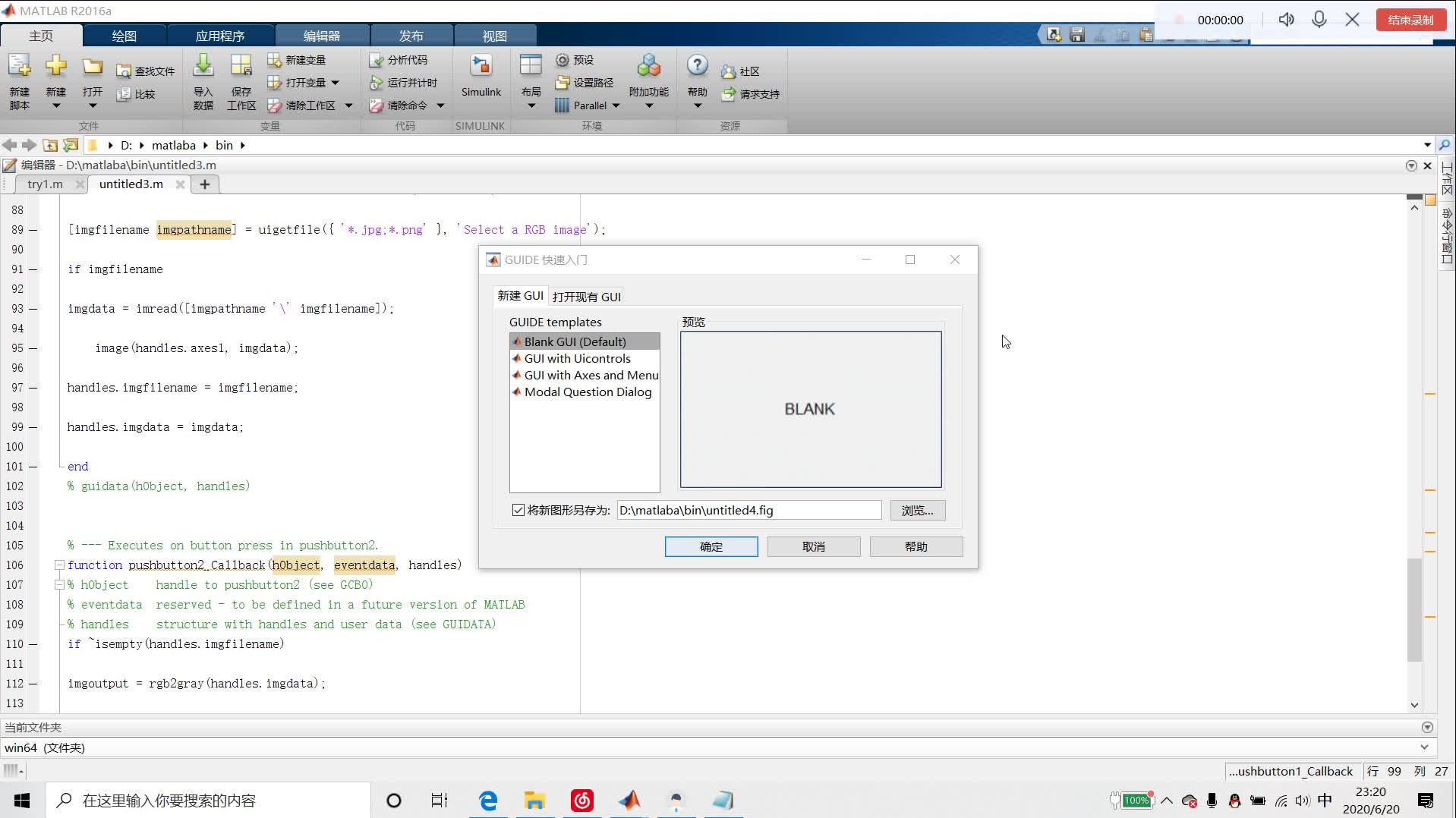Switch to the Apps (应用程序) tab
Image resolution: width=1456 pixels, height=818 pixels.
click(x=219, y=36)
